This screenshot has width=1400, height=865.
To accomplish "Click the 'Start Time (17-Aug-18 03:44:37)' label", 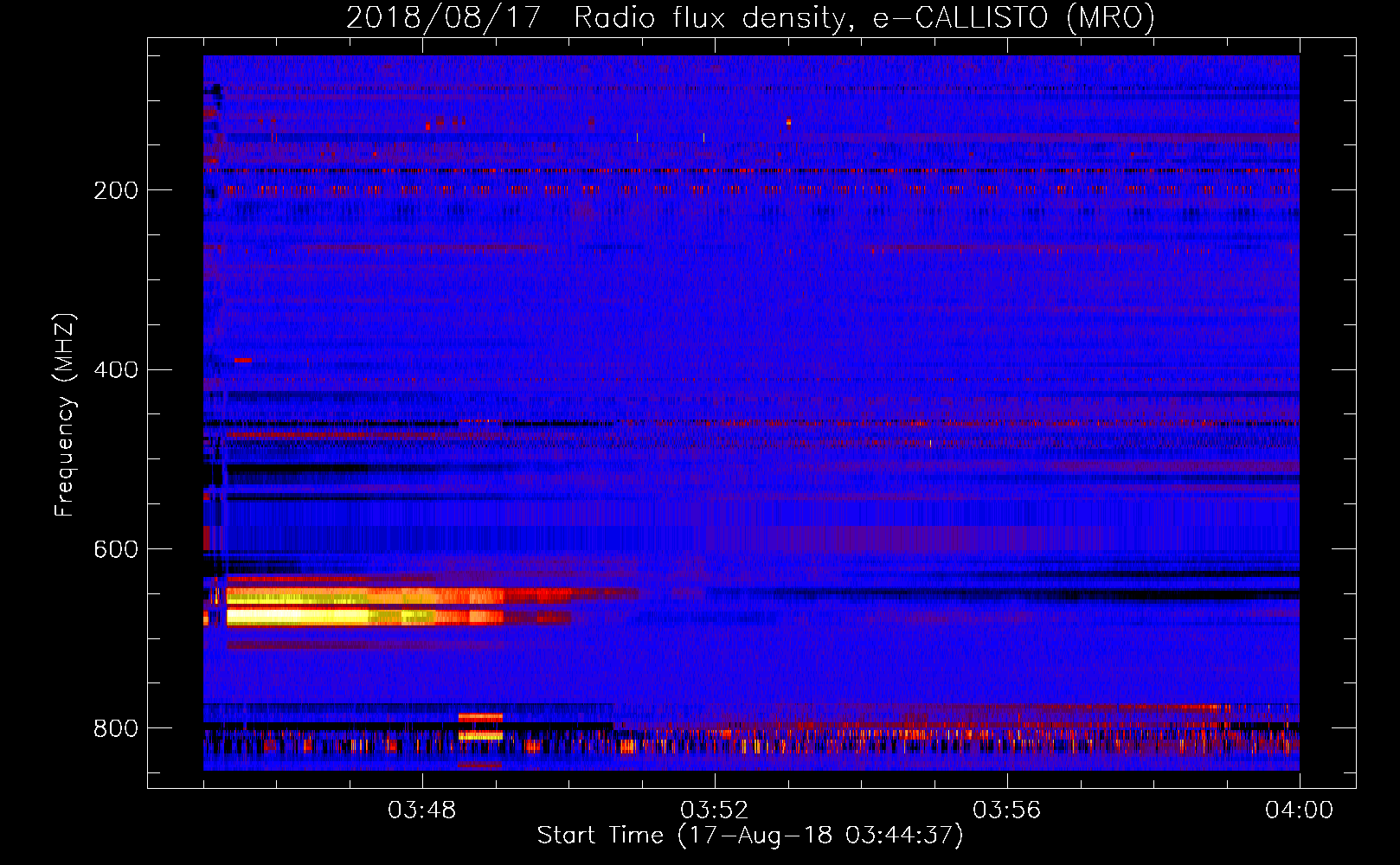I will coord(750,836).
